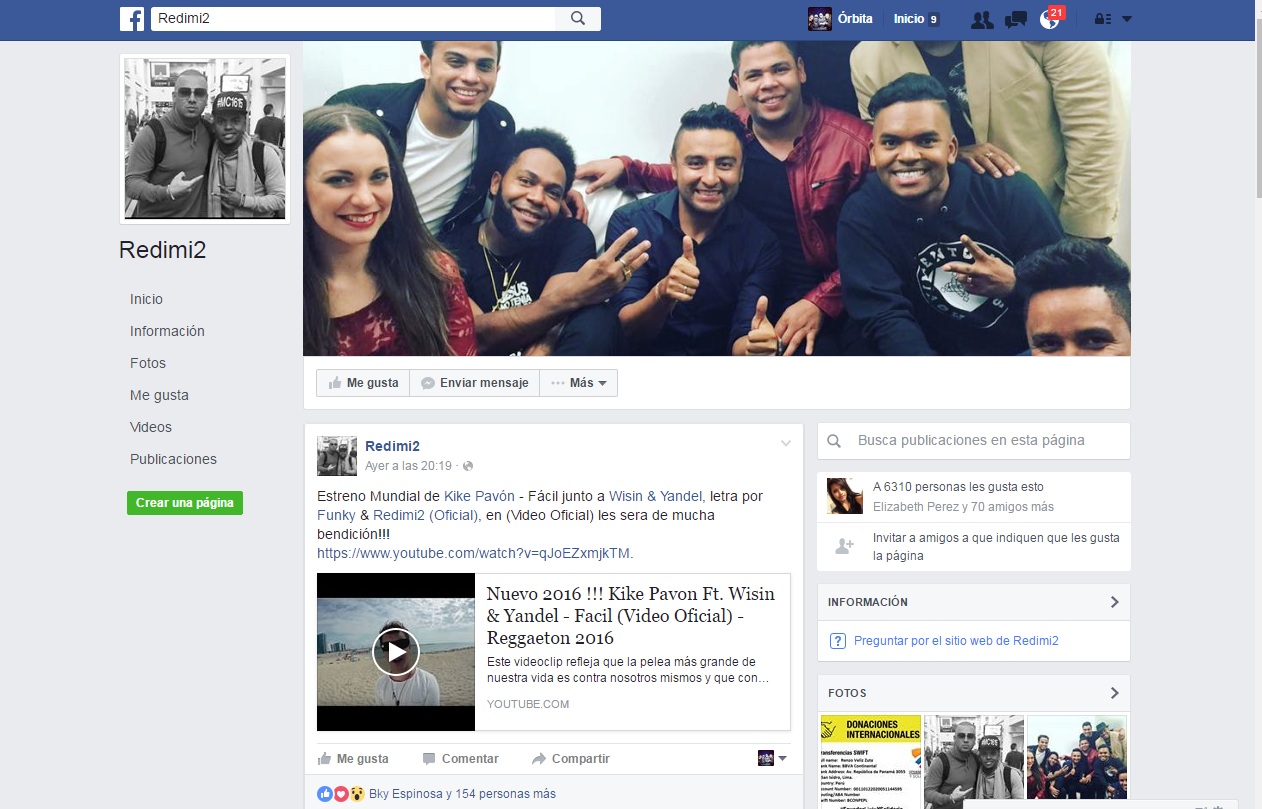
Task: Open Kike Pavón link in post
Action: coord(479,496)
